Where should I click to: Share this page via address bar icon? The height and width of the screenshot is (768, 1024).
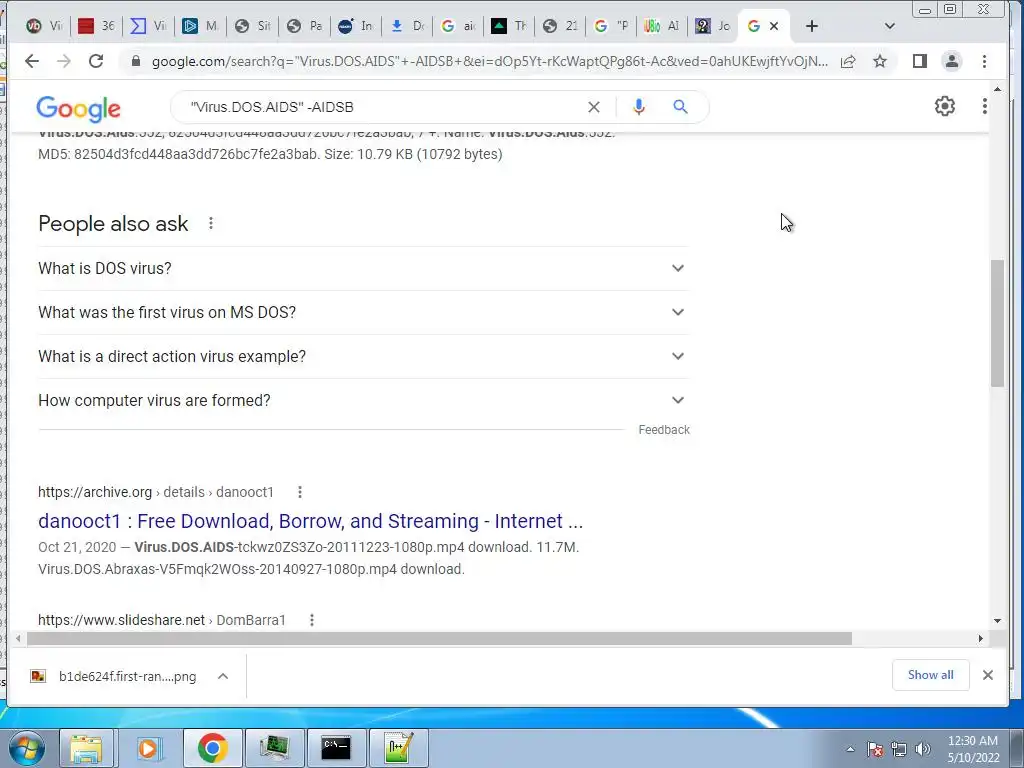(x=848, y=61)
